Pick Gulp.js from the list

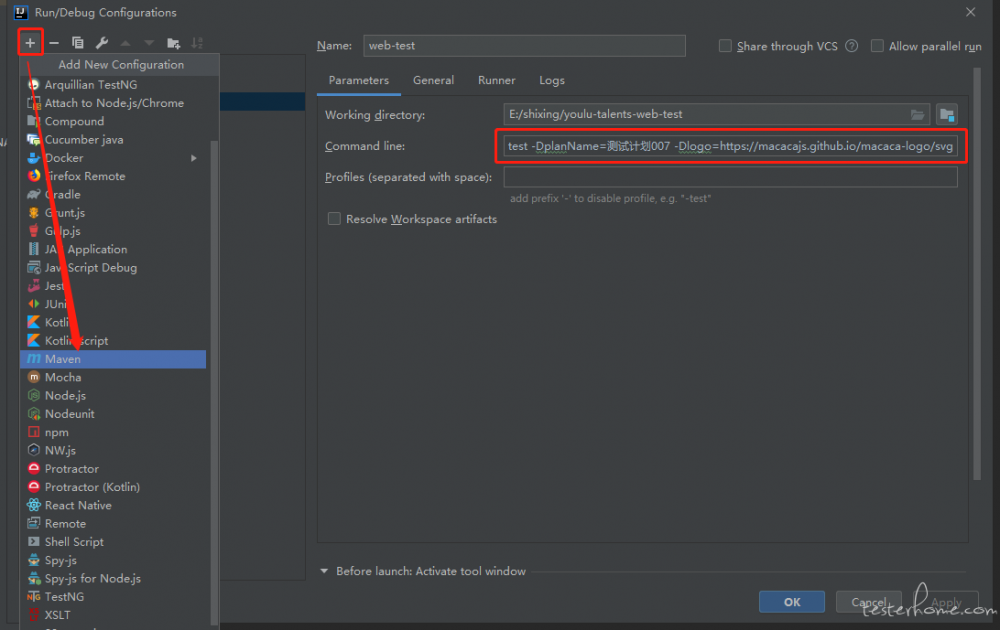[x=113, y=231]
